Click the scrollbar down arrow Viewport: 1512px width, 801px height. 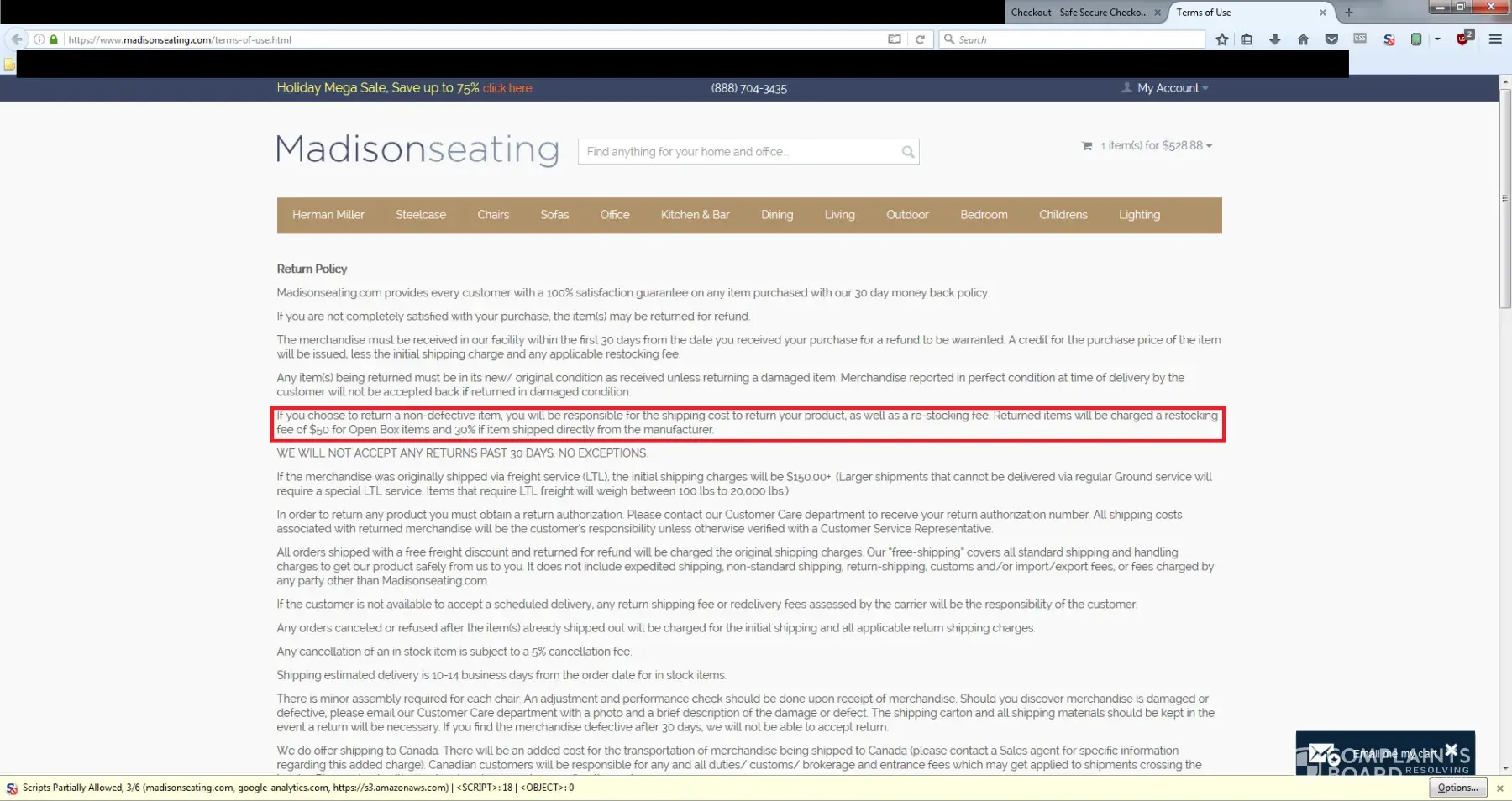1505,768
